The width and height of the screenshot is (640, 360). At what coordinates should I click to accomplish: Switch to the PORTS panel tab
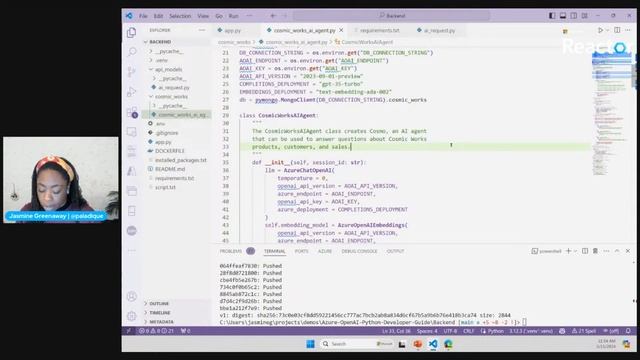302,251
